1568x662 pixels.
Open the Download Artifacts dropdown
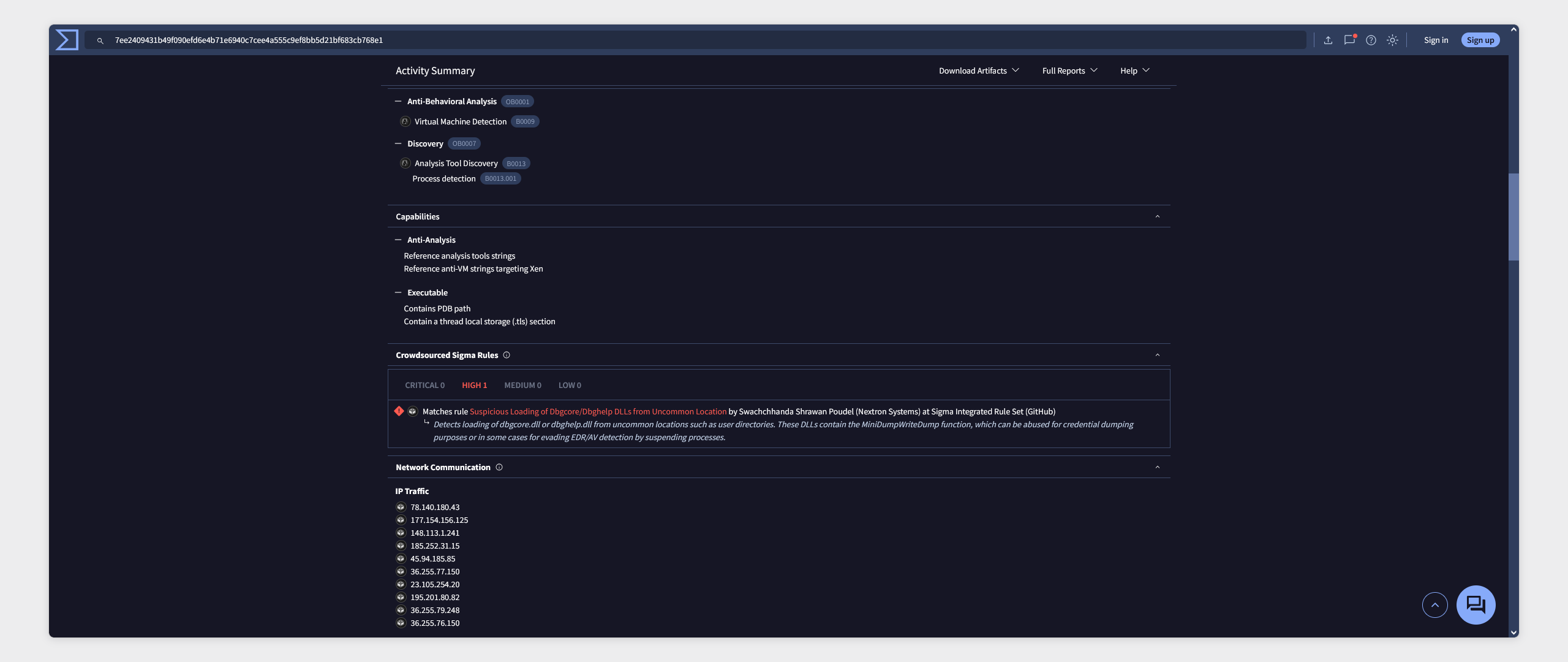click(x=979, y=71)
